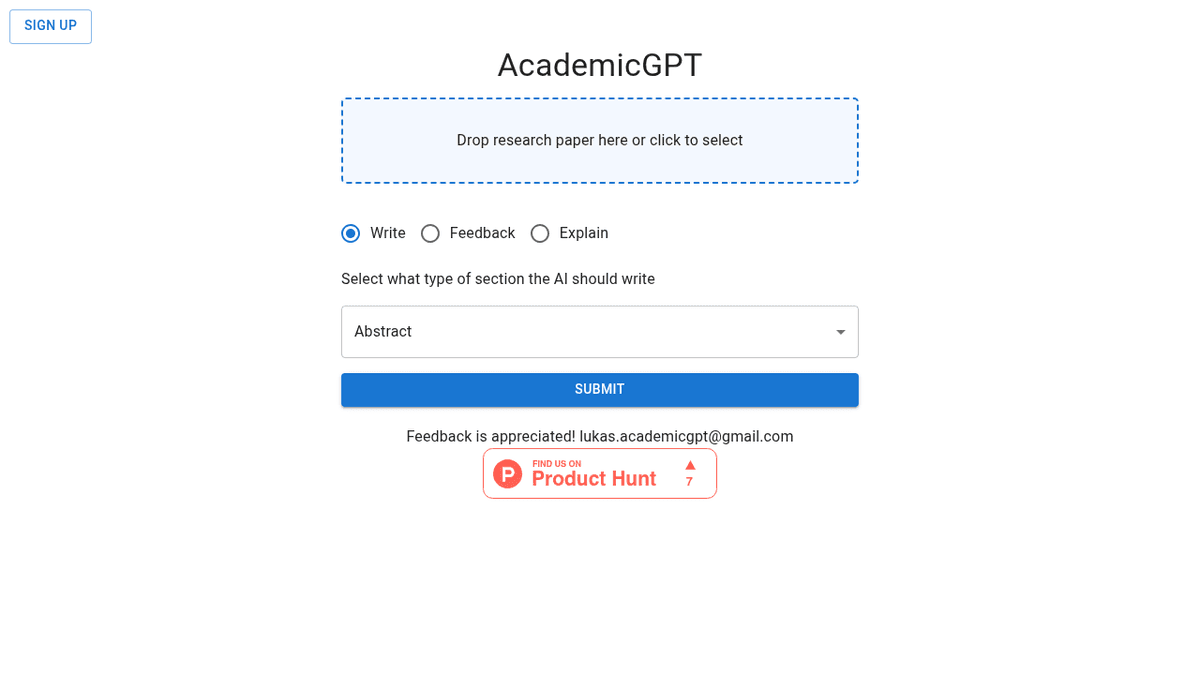The height and width of the screenshot is (675, 1200).
Task: Select the Explain radio button
Action: point(540,233)
